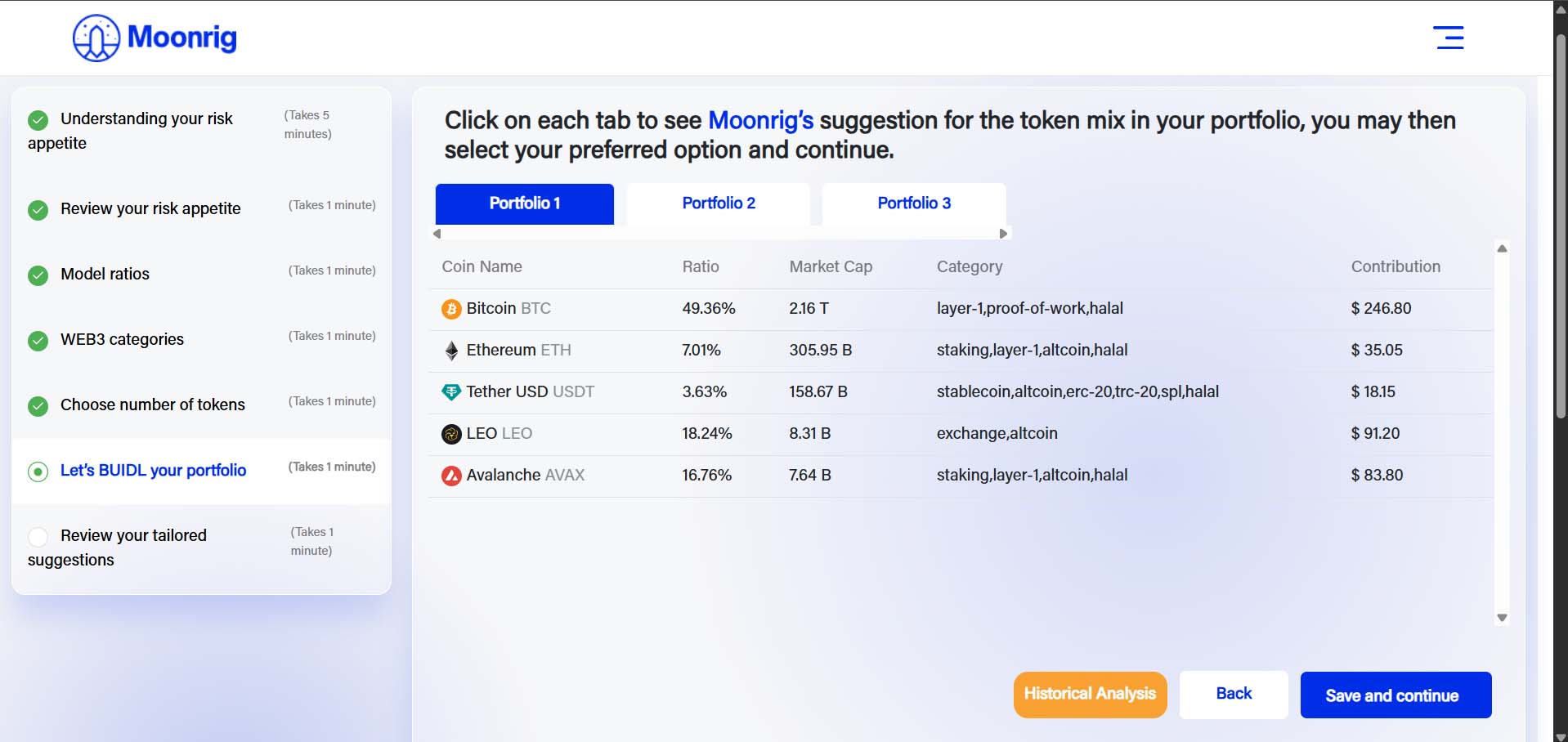Image resolution: width=1568 pixels, height=742 pixels.
Task: Click the Tether USD icon
Action: 451,392
